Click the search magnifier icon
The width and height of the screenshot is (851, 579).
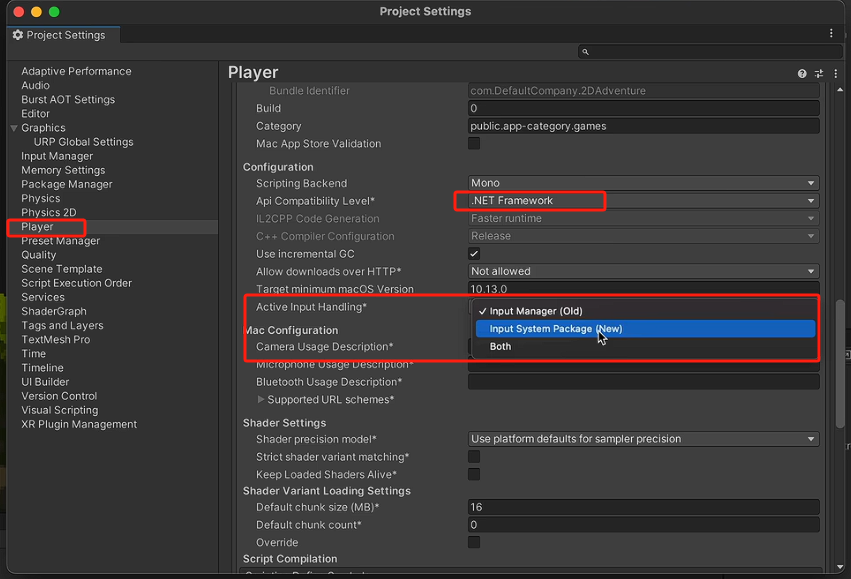(x=585, y=52)
